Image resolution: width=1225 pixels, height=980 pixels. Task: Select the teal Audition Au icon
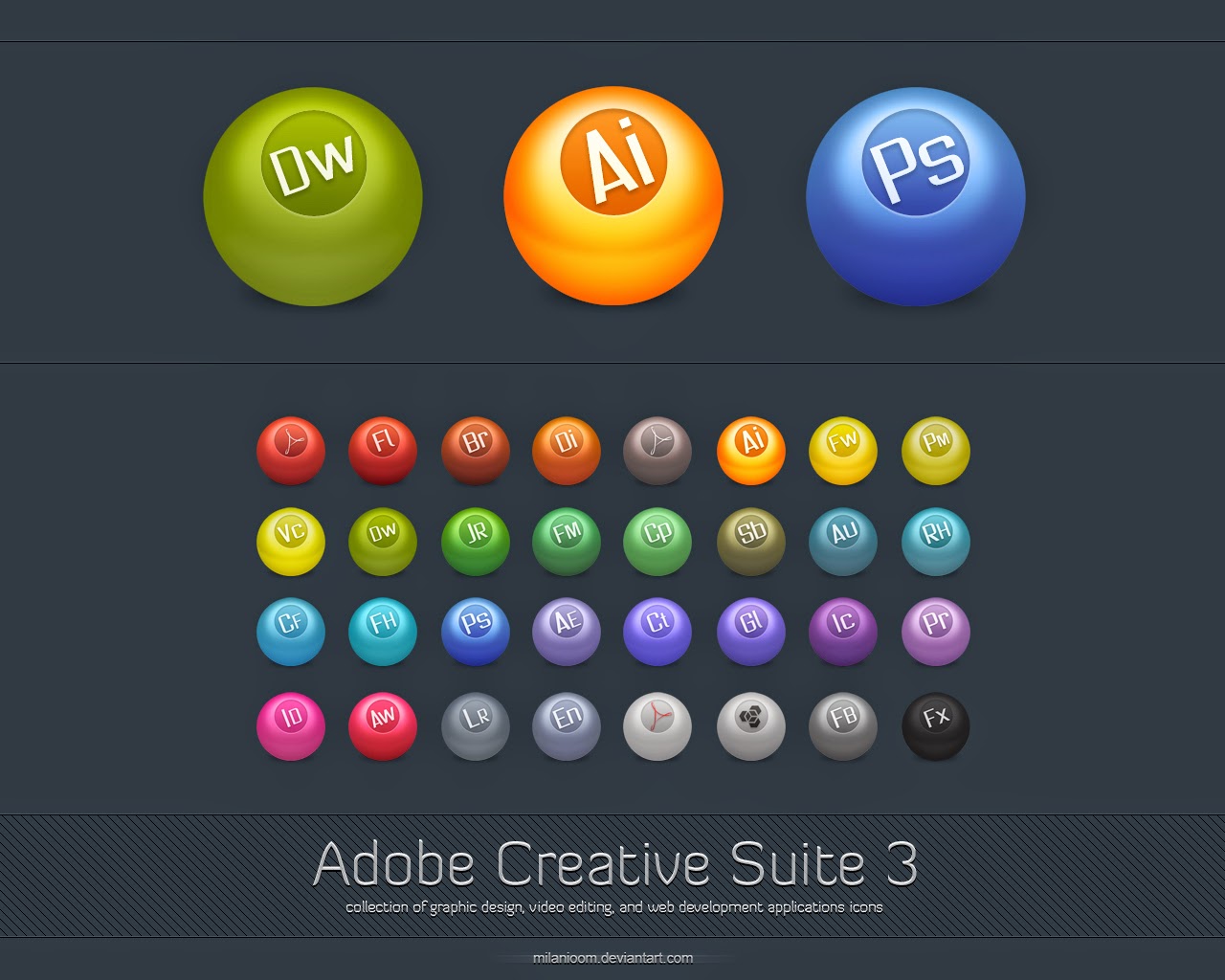coord(843,541)
